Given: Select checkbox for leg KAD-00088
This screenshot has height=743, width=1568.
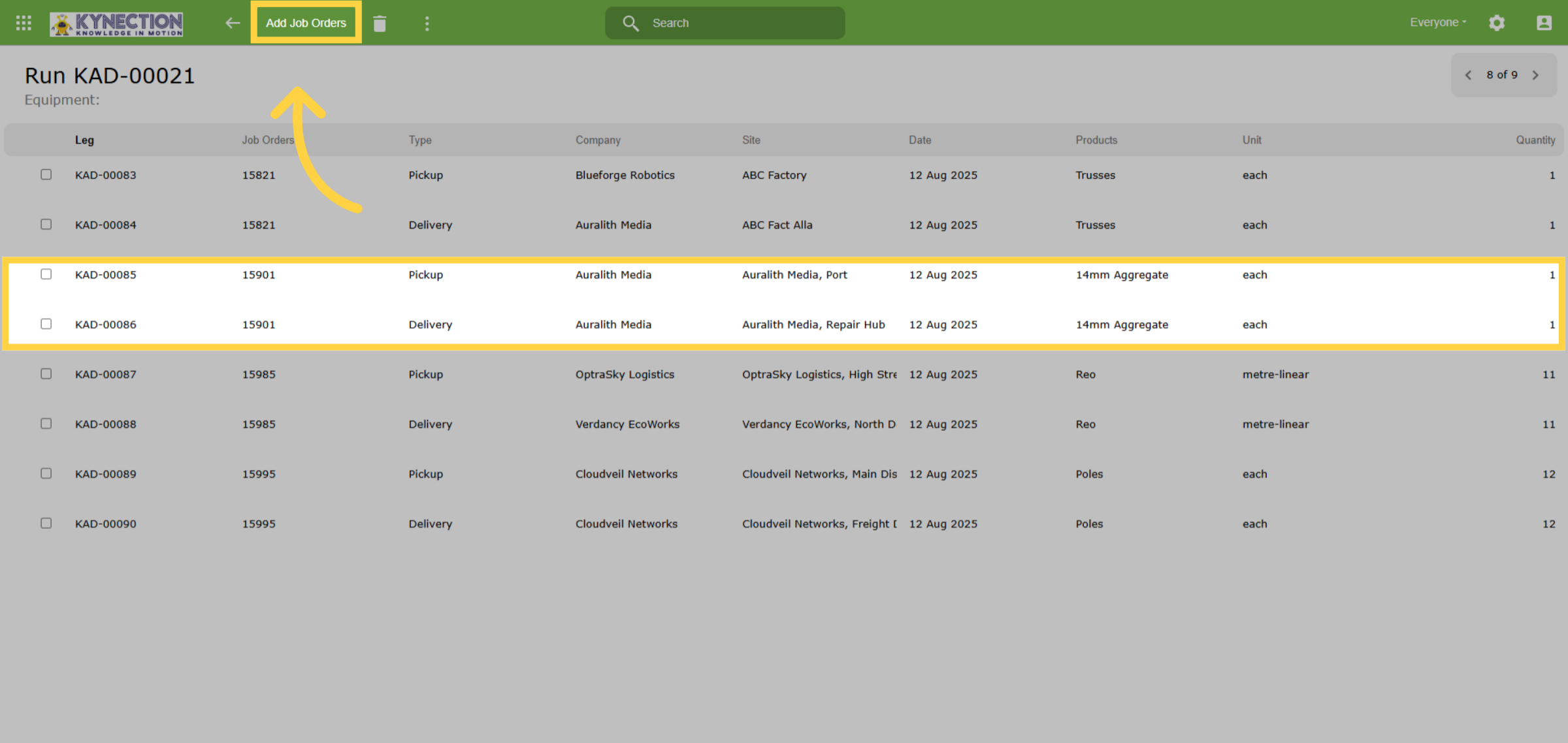Looking at the screenshot, I should [x=46, y=424].
